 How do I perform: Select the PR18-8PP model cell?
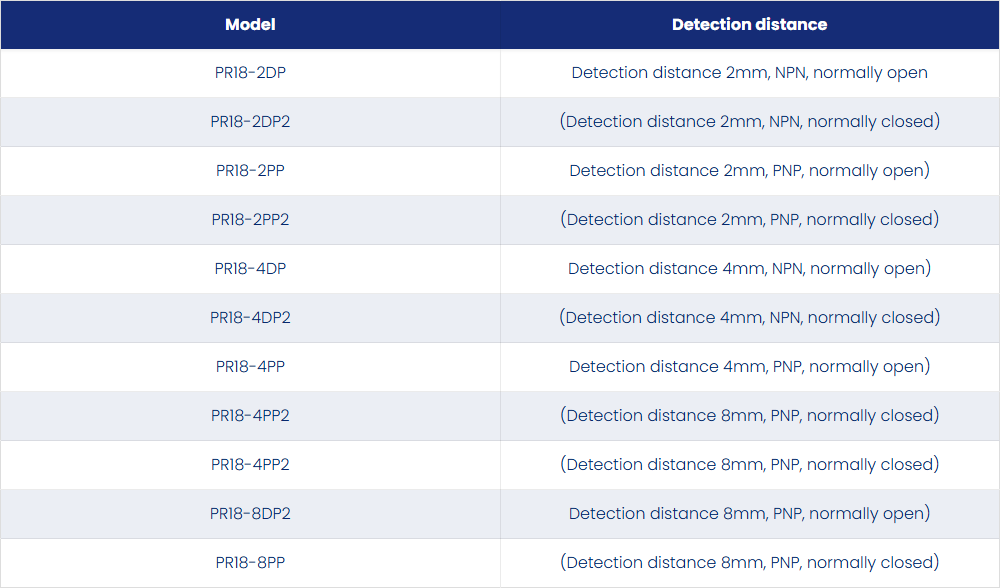coord(250,563)
